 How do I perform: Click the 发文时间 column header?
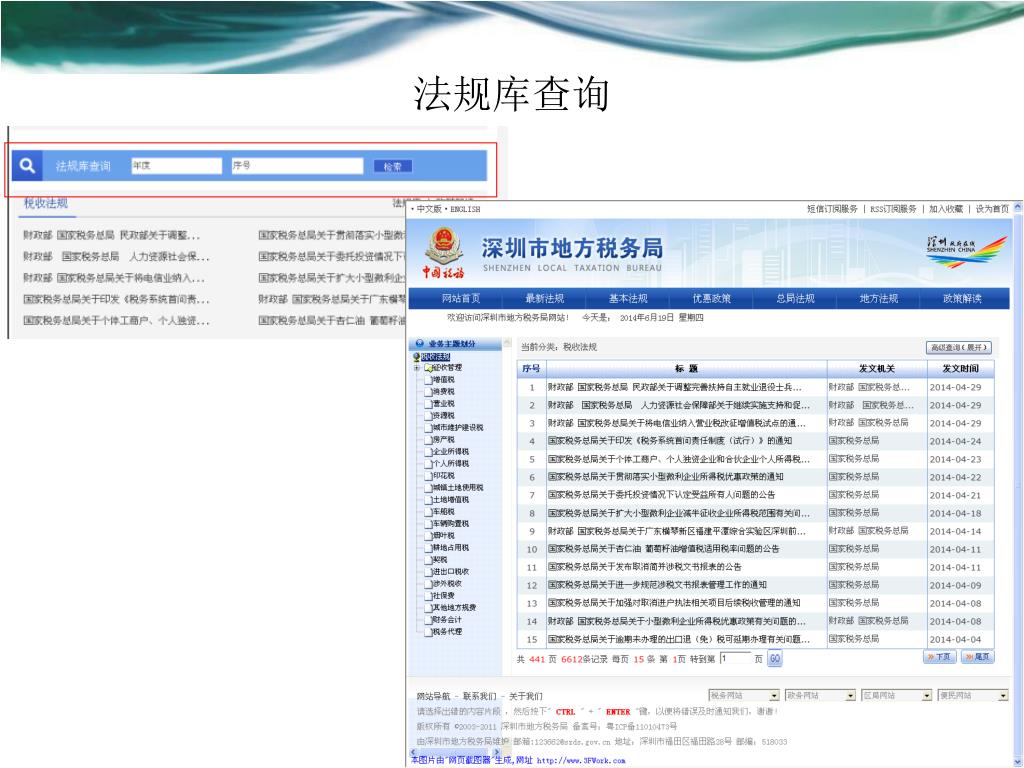[x=960, y=368]
